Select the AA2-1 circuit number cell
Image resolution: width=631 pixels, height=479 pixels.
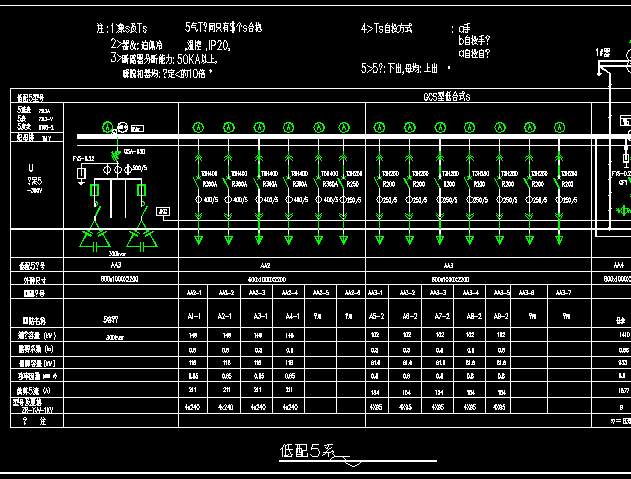pos(194,292)
